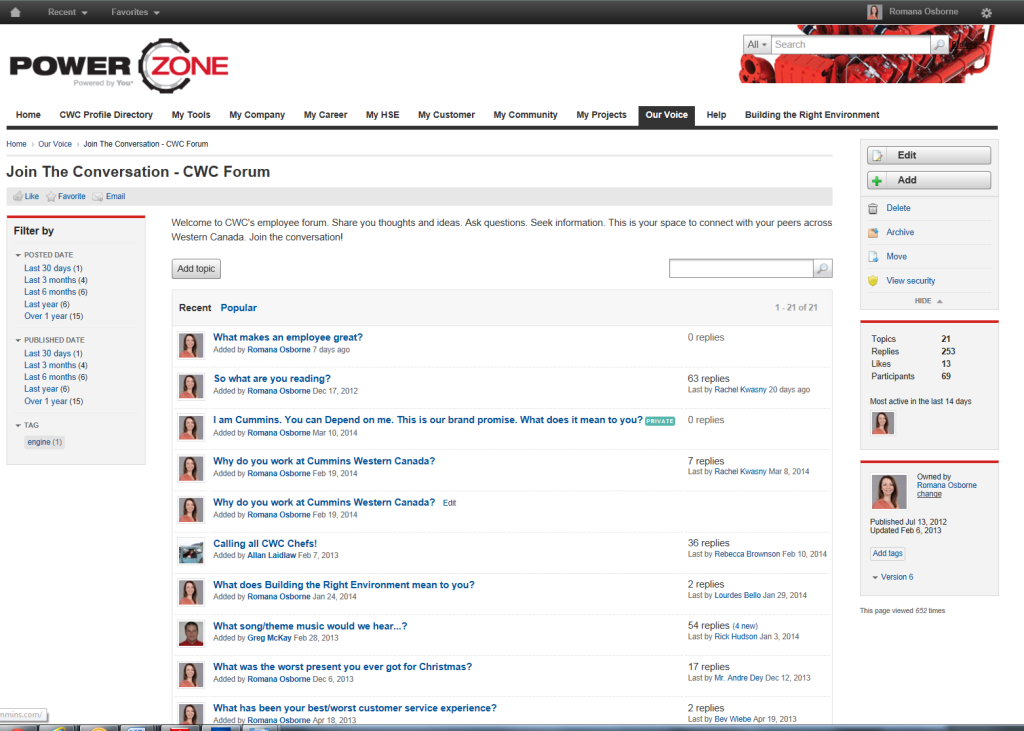Click the Add topic button
The image size is (1024, 731).
point(196,268)
